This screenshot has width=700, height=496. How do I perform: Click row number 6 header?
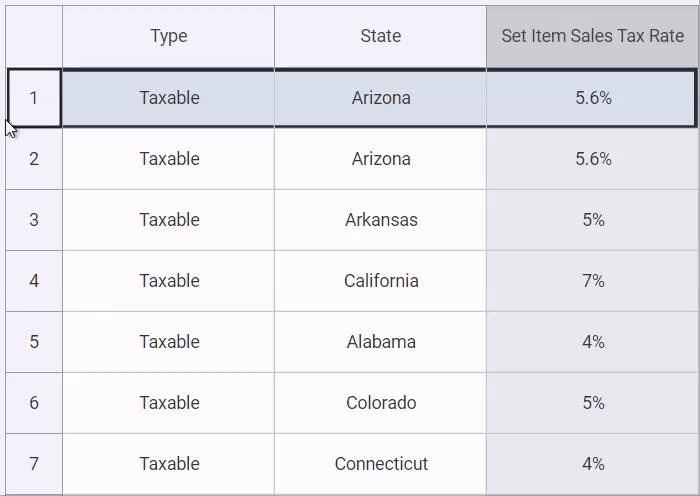point(34,403)
